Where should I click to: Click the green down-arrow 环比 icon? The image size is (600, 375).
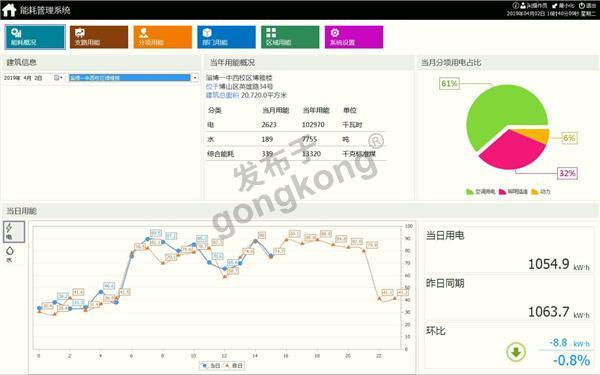click(516, 352)
